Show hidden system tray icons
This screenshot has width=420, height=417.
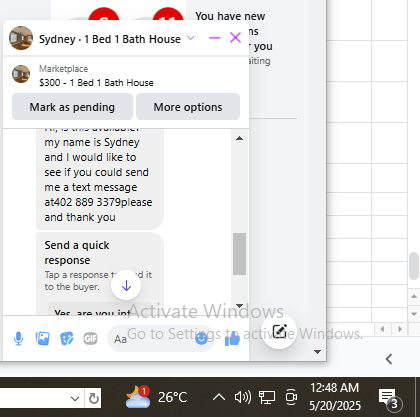pyautogui.click(x=219, y=397)
